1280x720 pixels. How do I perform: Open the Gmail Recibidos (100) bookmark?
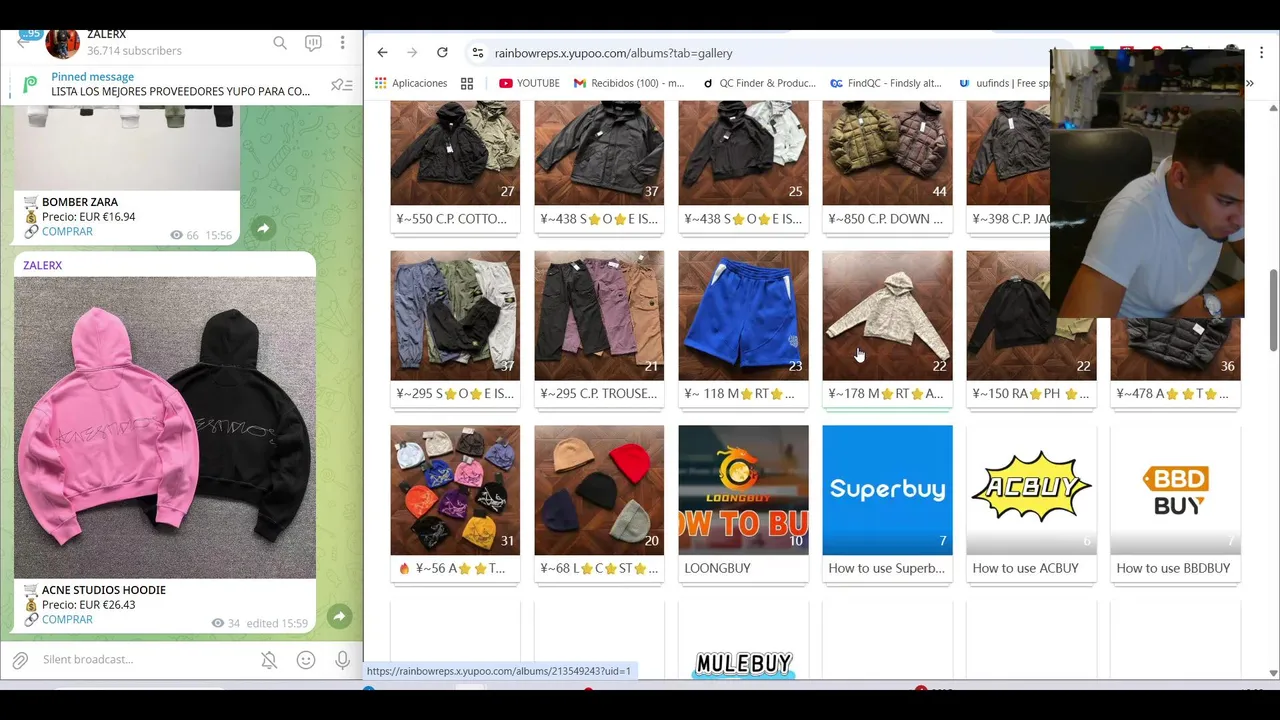[x=629, y=83]
